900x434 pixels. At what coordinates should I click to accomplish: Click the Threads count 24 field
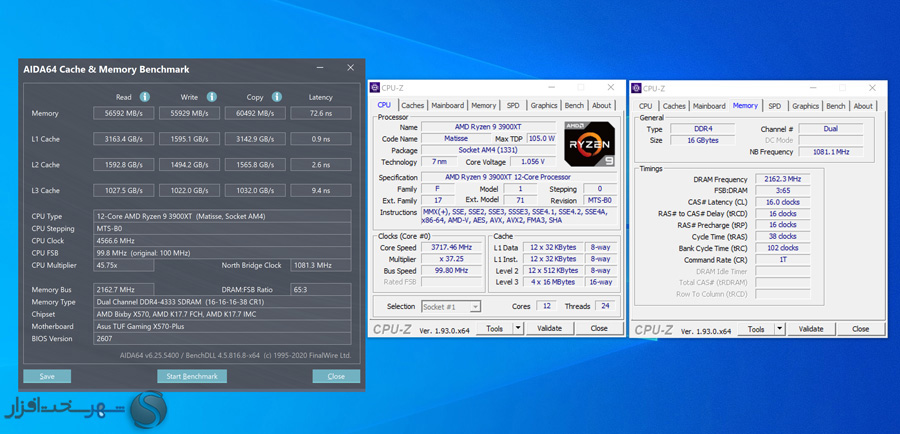tap(605, 306)
